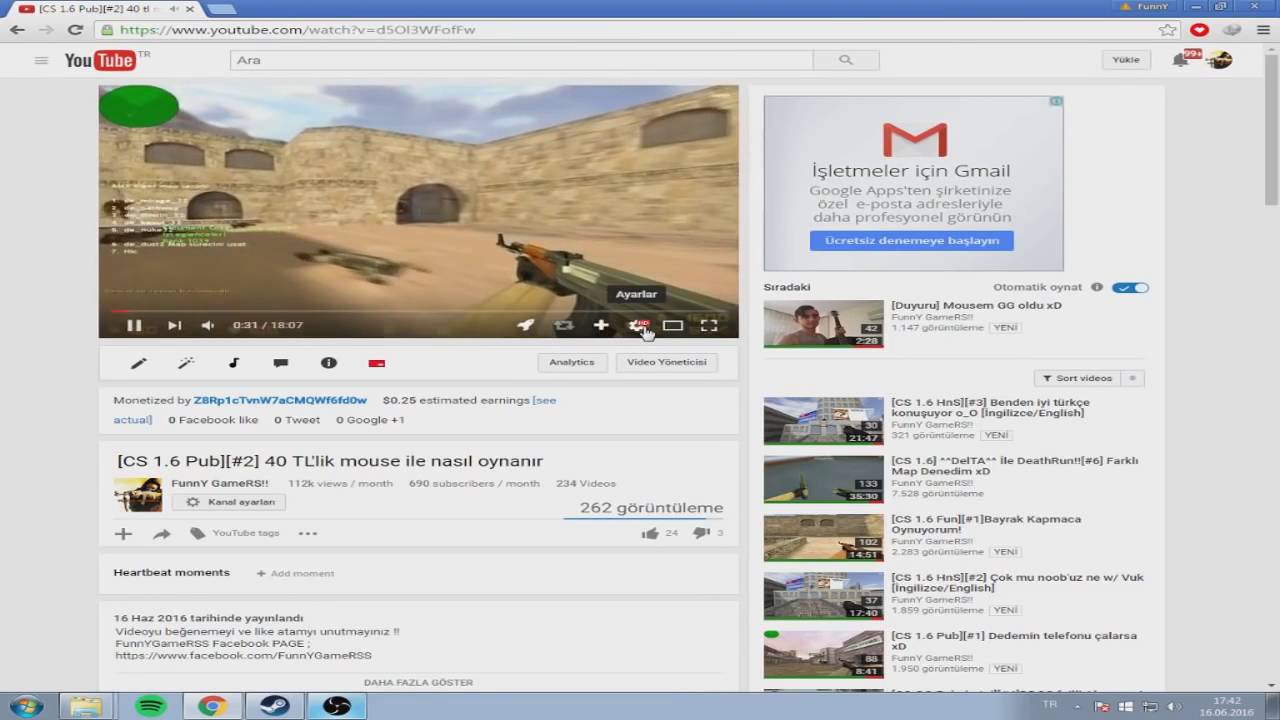The image size is (1280, 720).
Task: Like the video with thumbs up
Action: [650, 533]
